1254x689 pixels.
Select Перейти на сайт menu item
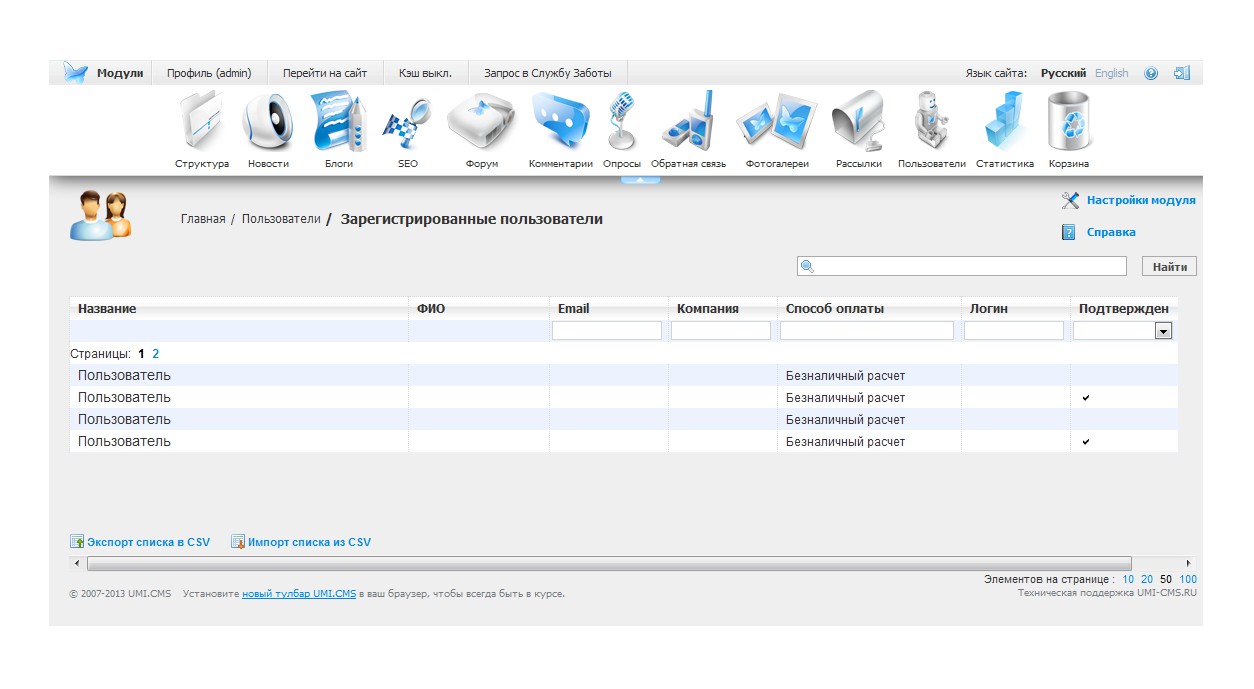(x=325, y=73)
